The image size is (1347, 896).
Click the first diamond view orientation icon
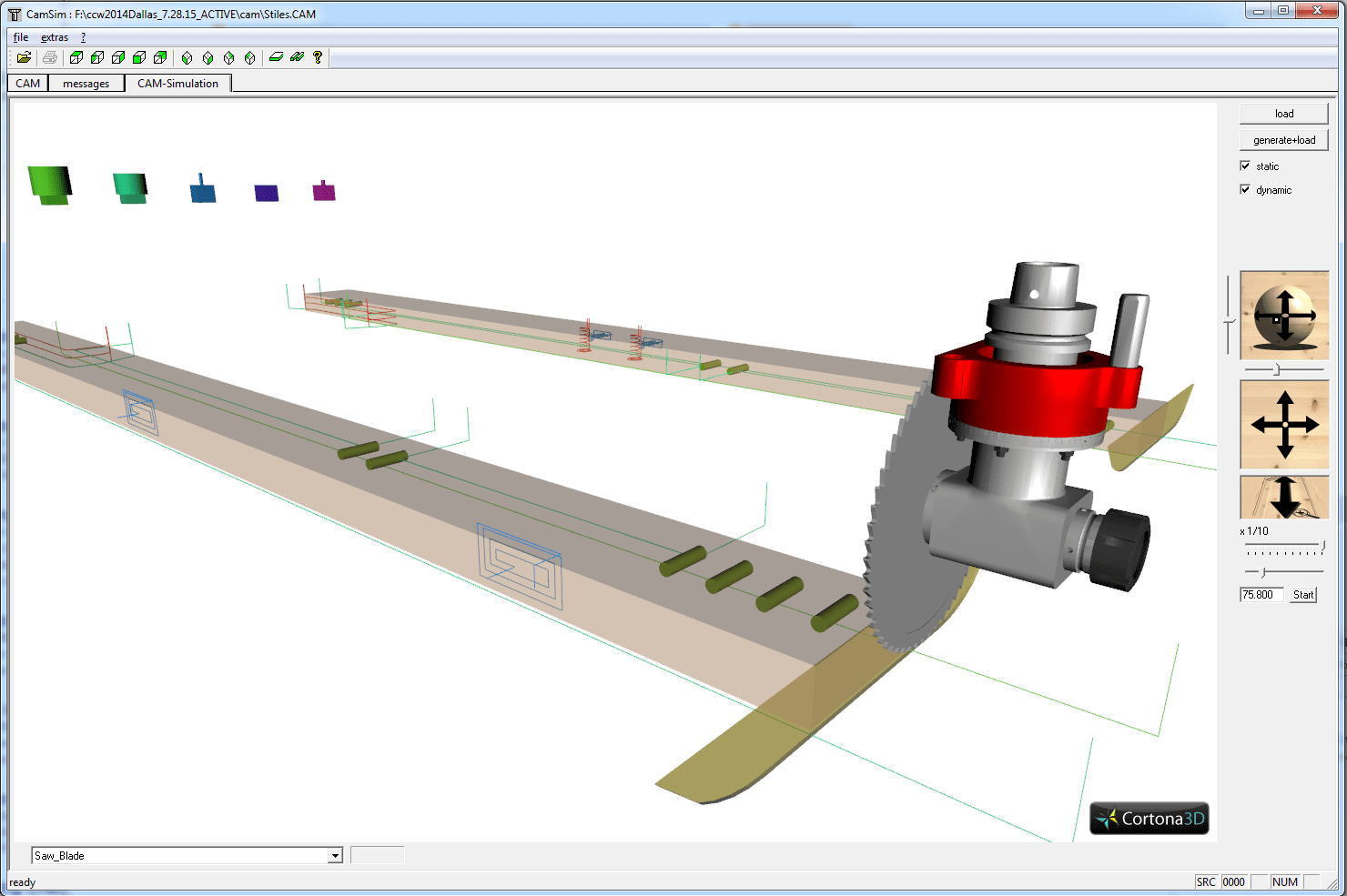click(x=186, y=56)
